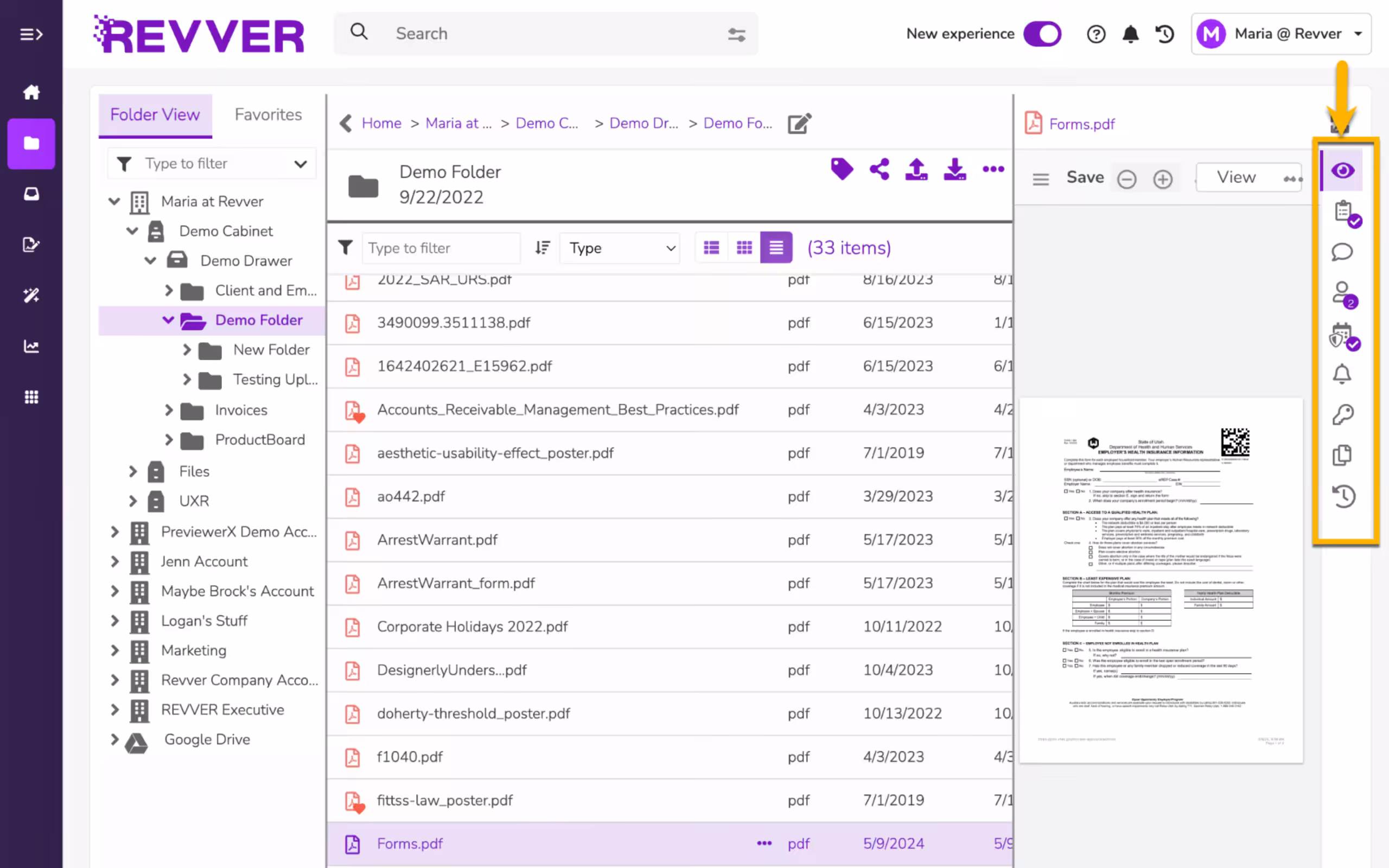1389x868 pixels.
Task: Edit the breadcrumb path
Action: (799, 123)
